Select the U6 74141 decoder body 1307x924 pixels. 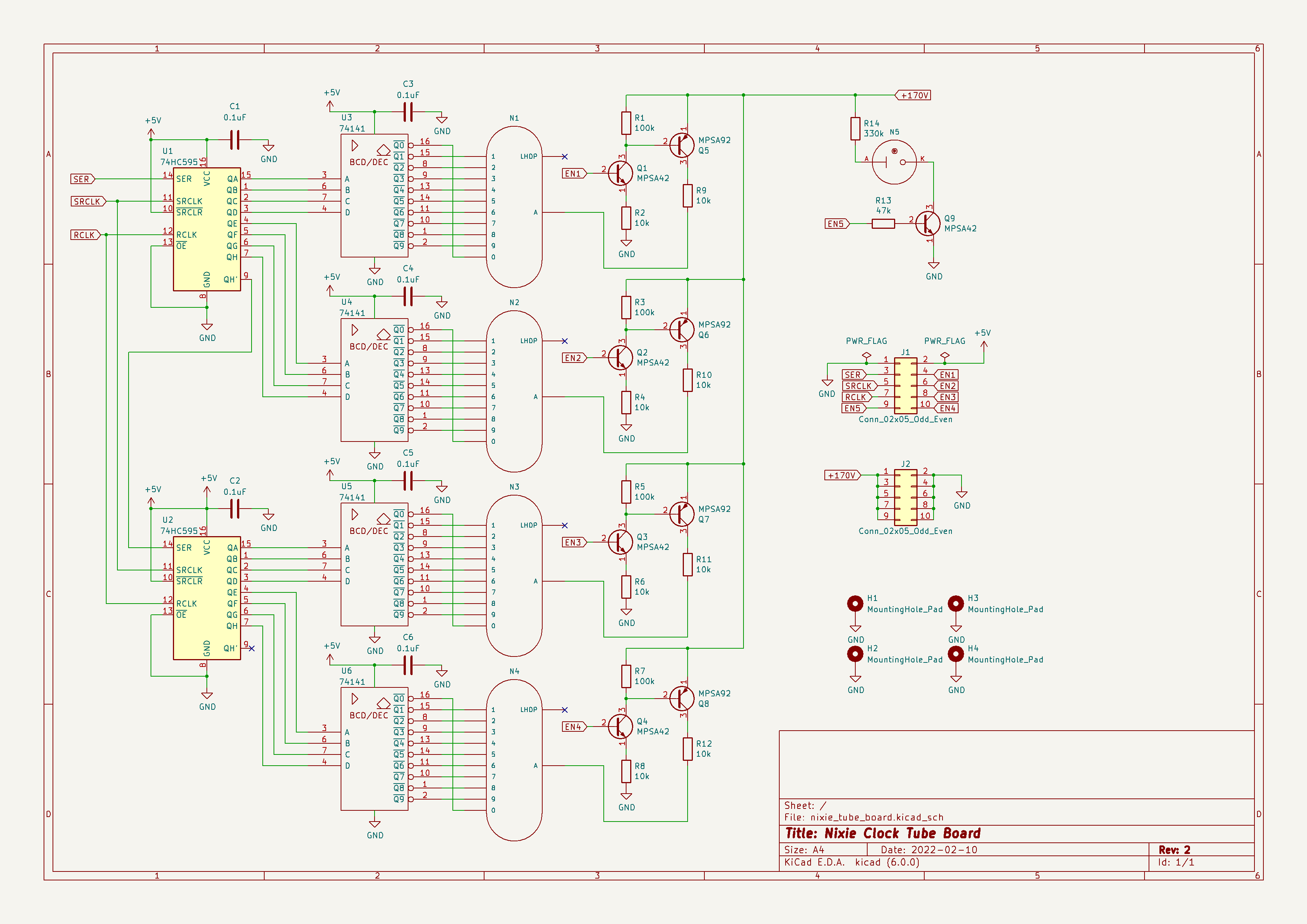[x=374, y=748]
